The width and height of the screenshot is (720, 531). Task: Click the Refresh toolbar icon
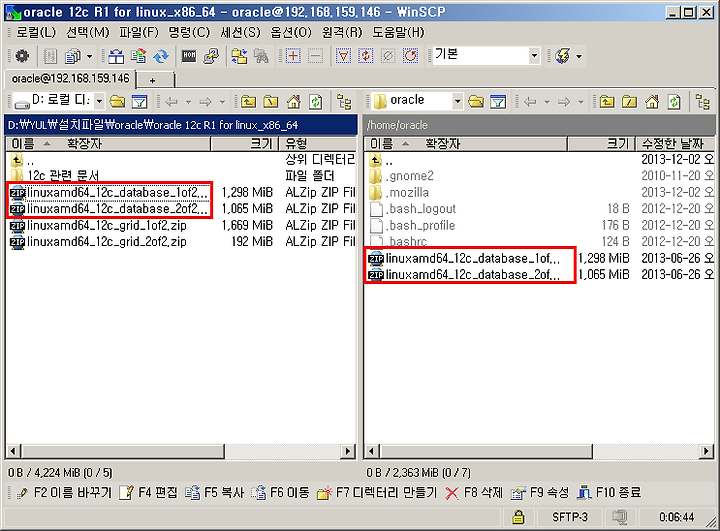(161, 56)
